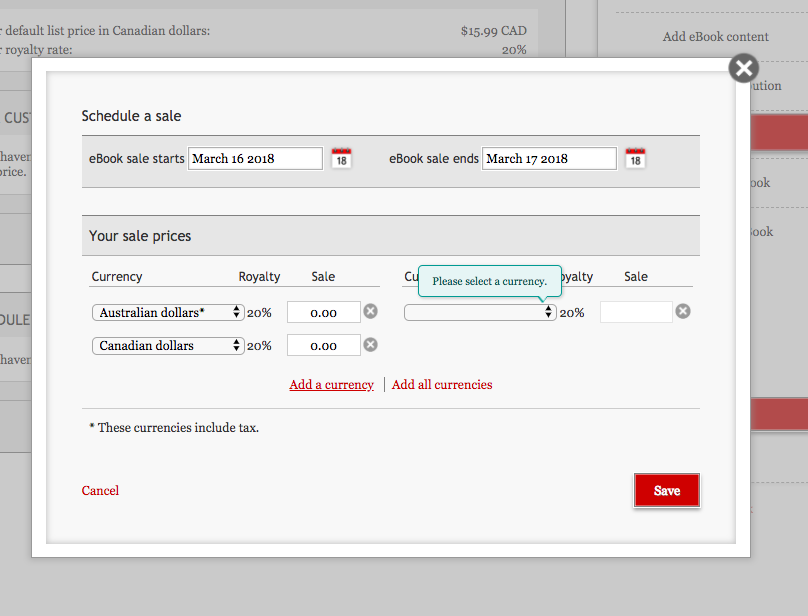The image size is (808, 616).
Task: Open calendar picker for eBook sale starts
Action: 341,158
